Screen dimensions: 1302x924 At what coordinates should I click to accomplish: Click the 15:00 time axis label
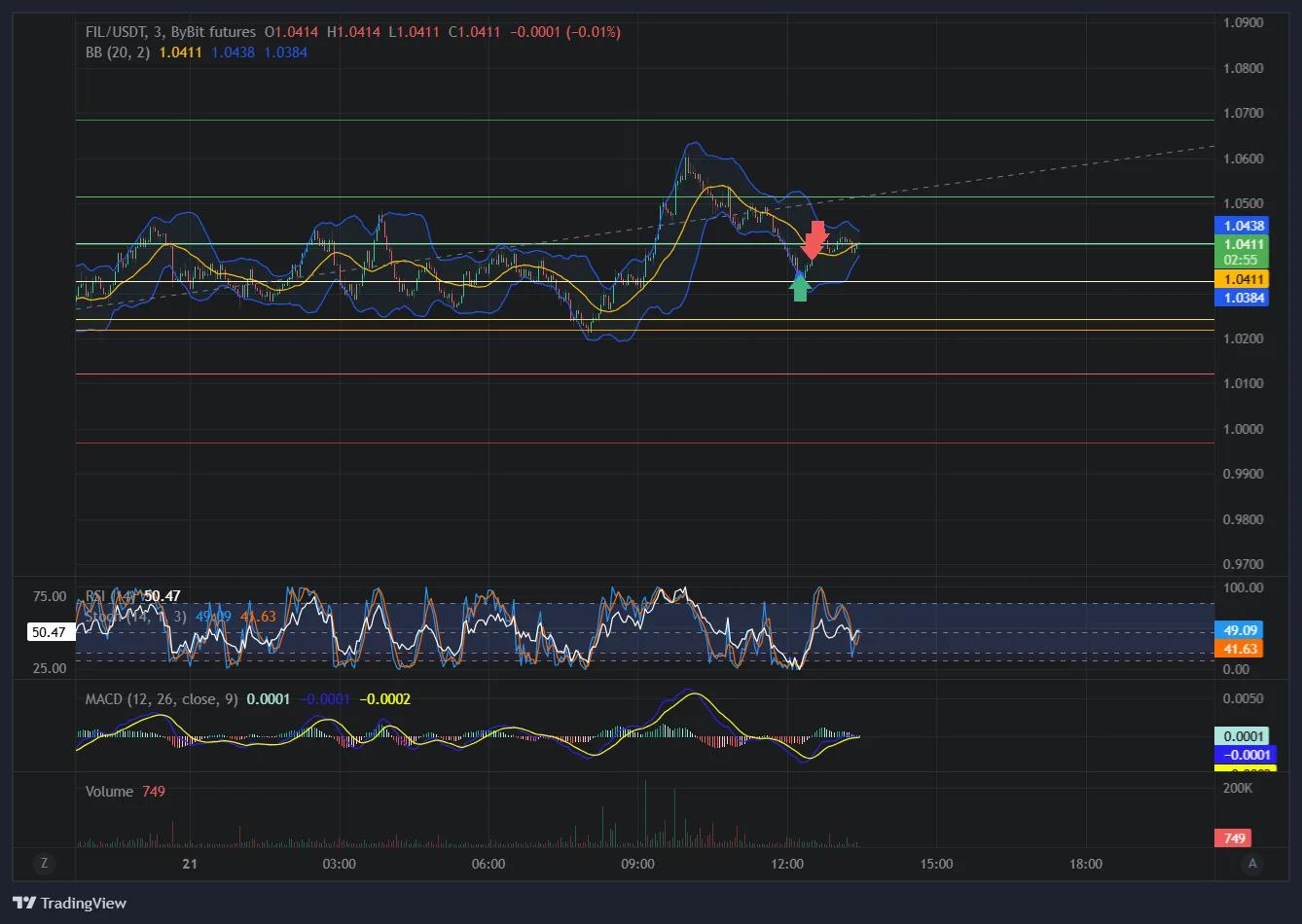tap(936, 864)
